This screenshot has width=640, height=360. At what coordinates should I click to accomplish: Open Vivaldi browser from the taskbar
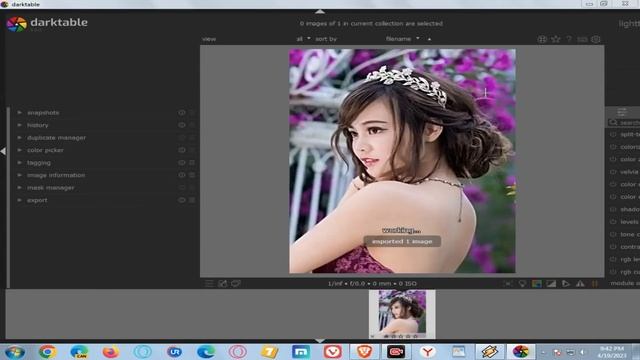coord(333,352)
